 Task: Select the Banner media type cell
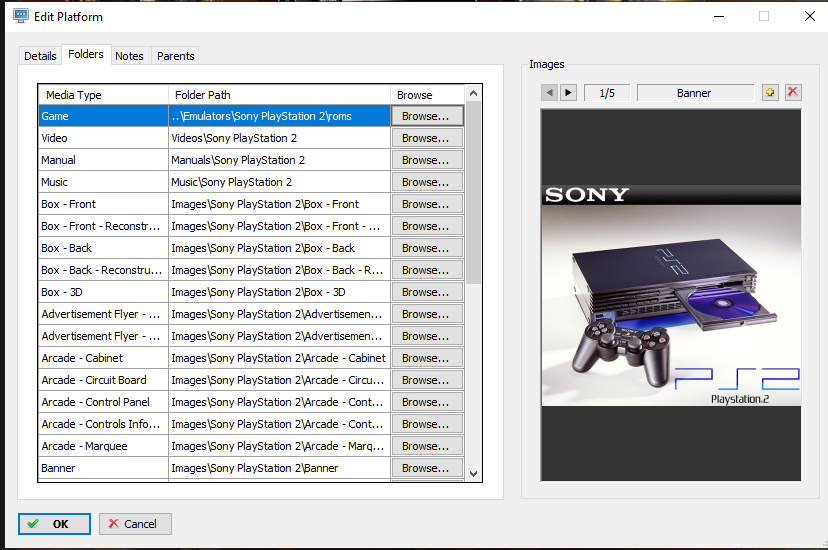pos(104,468)
